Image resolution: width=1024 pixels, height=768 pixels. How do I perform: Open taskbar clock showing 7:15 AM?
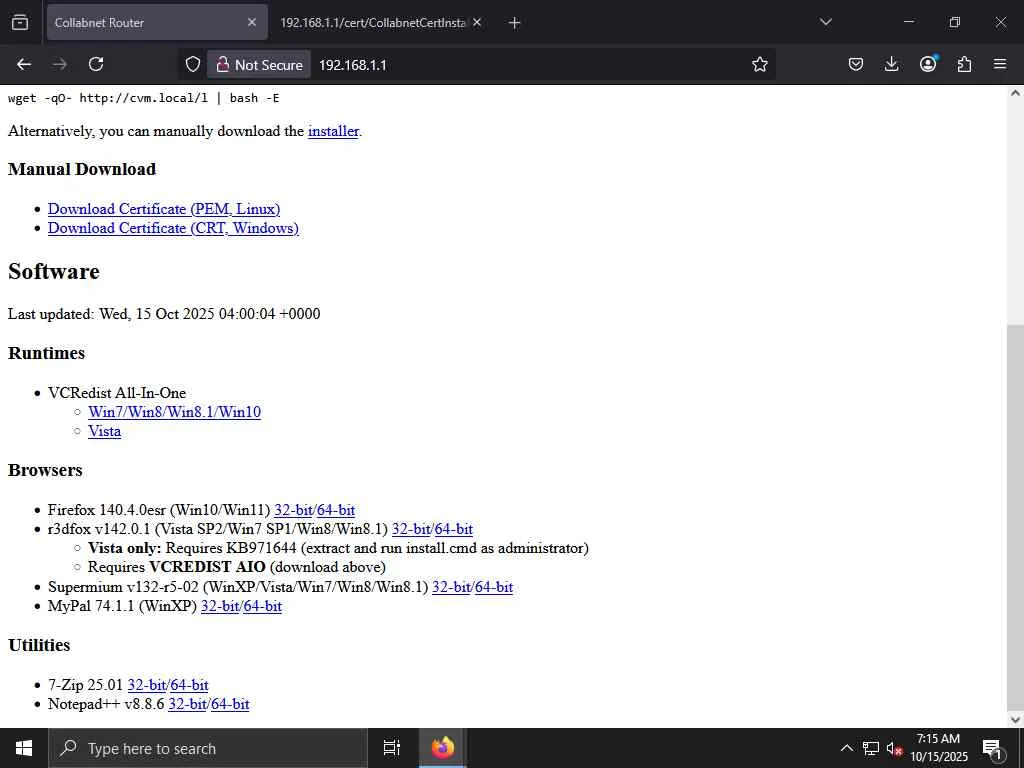click(x=938, y=748)
